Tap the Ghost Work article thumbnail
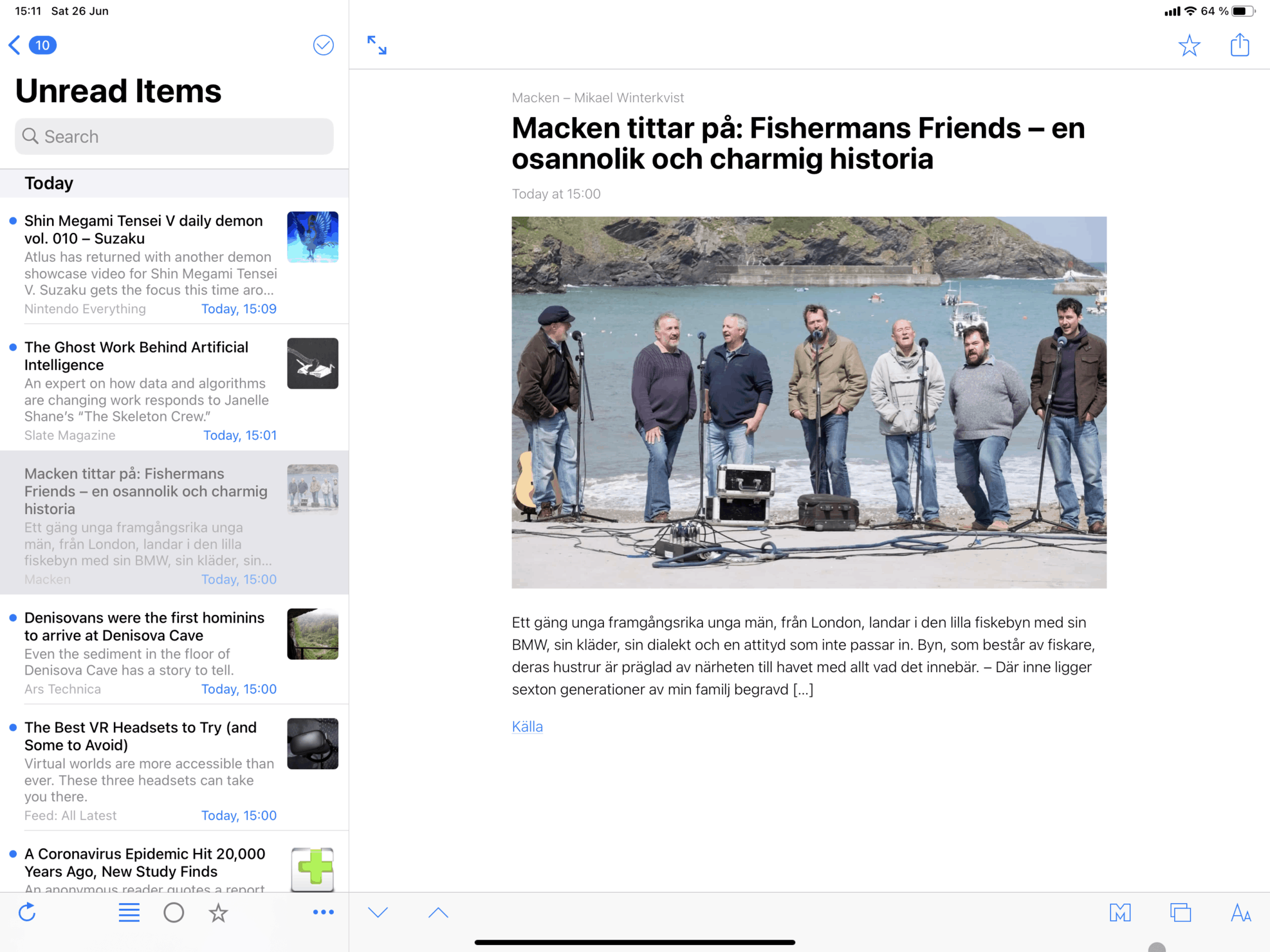This screenshot has height=952, width=1270. (313, 363)
